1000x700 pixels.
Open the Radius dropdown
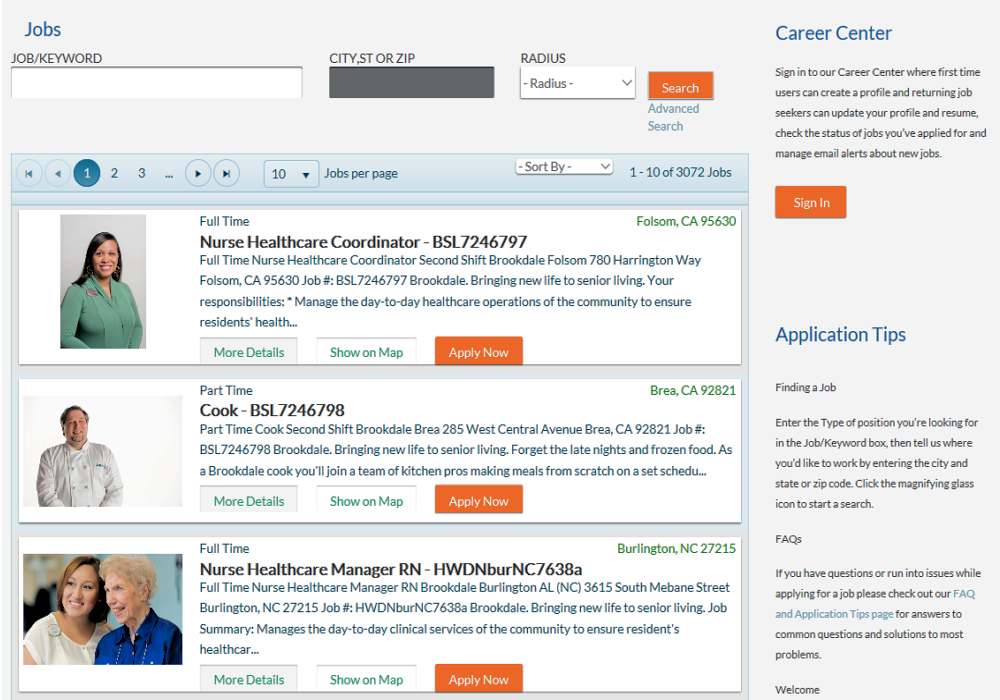pos(577,83)
